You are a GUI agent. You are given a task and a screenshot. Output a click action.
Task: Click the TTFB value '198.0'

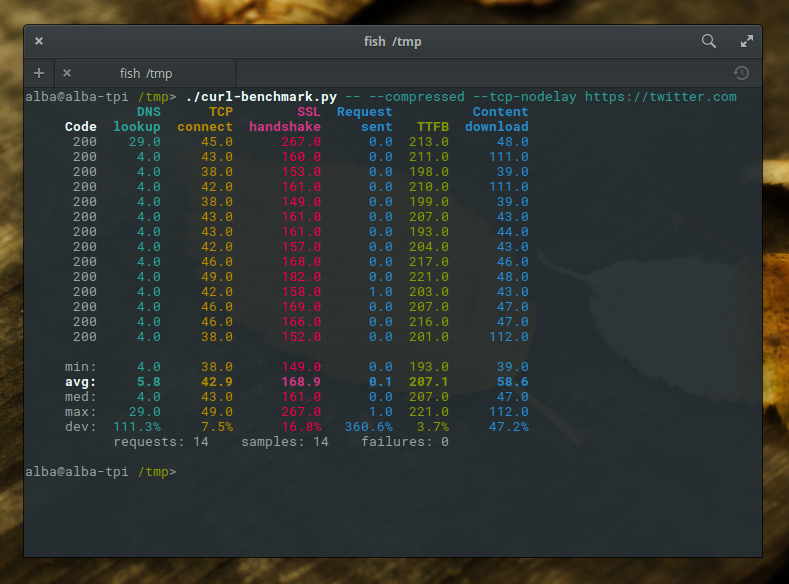pyautogui.click(x=429, y=172)
